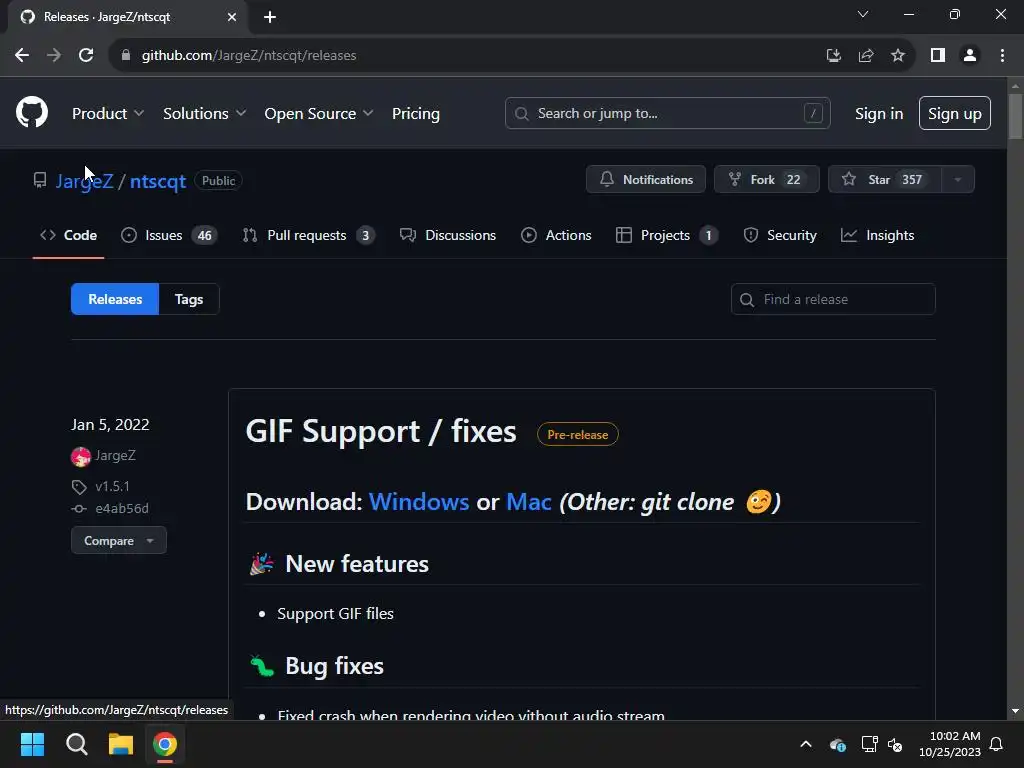Image resolution: width=1024 pixels, height=768 pixels.
Task: Open GIF Support / fixes release title
Action: click(381, 432)
